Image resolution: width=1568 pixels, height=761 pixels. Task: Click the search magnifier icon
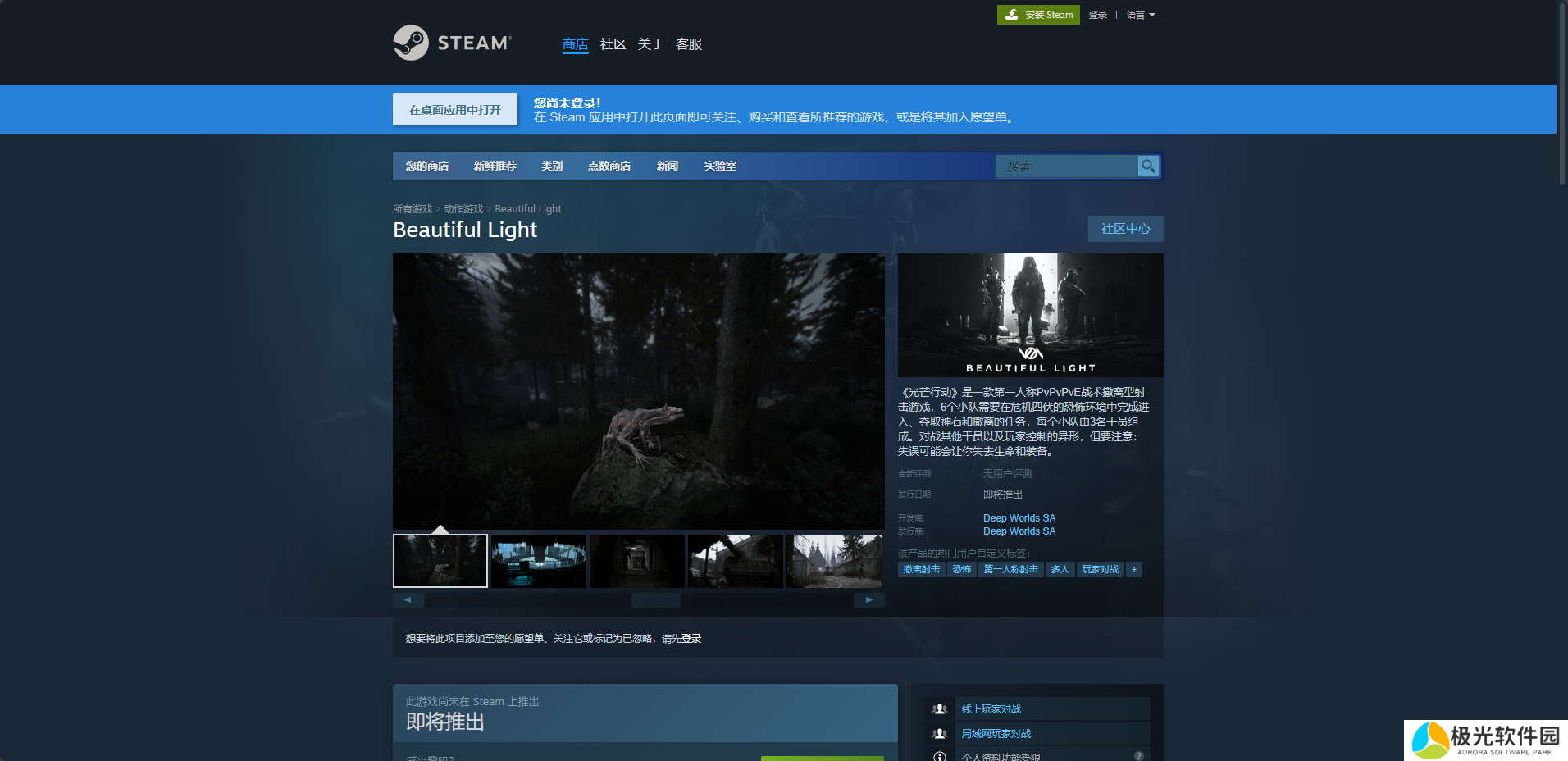1148,166
